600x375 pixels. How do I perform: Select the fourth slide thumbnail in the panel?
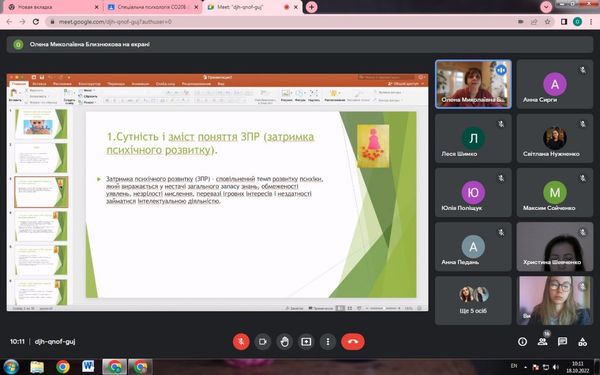[41, 226]
